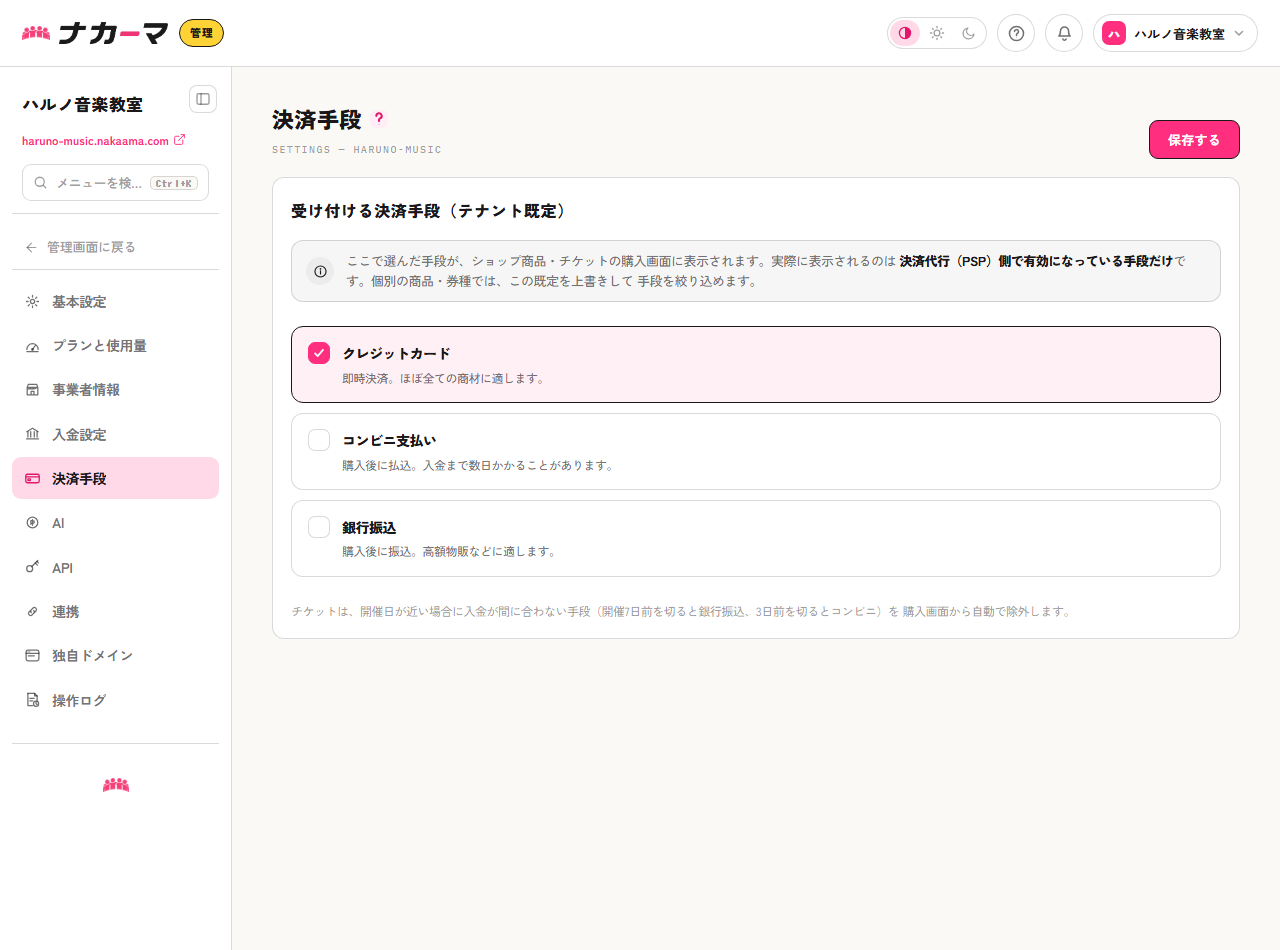1280x950 pixels.
Task: Open AI settings menu item
Action: 115,523
